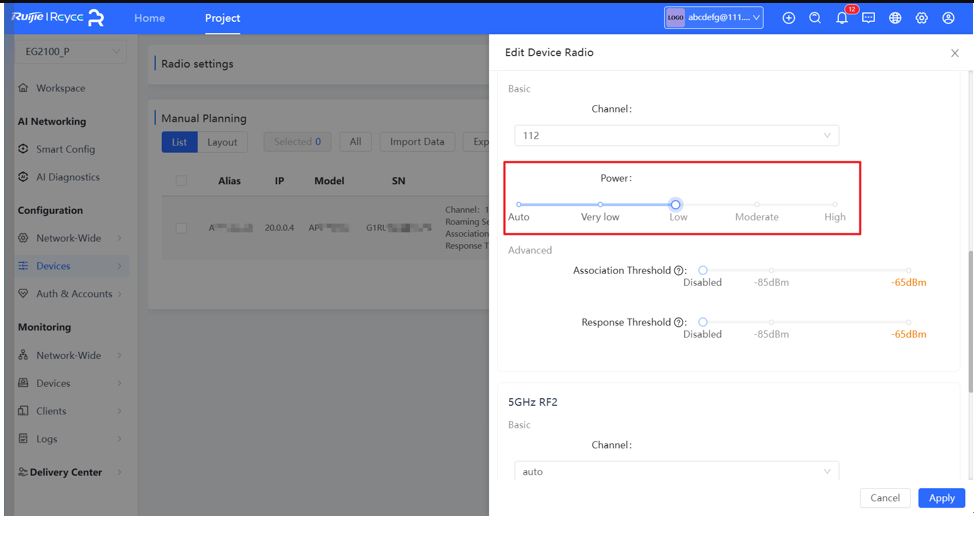Click the Cancel button
The height and width of the screenshot is (533, 974).
click(x=884, y=498)
